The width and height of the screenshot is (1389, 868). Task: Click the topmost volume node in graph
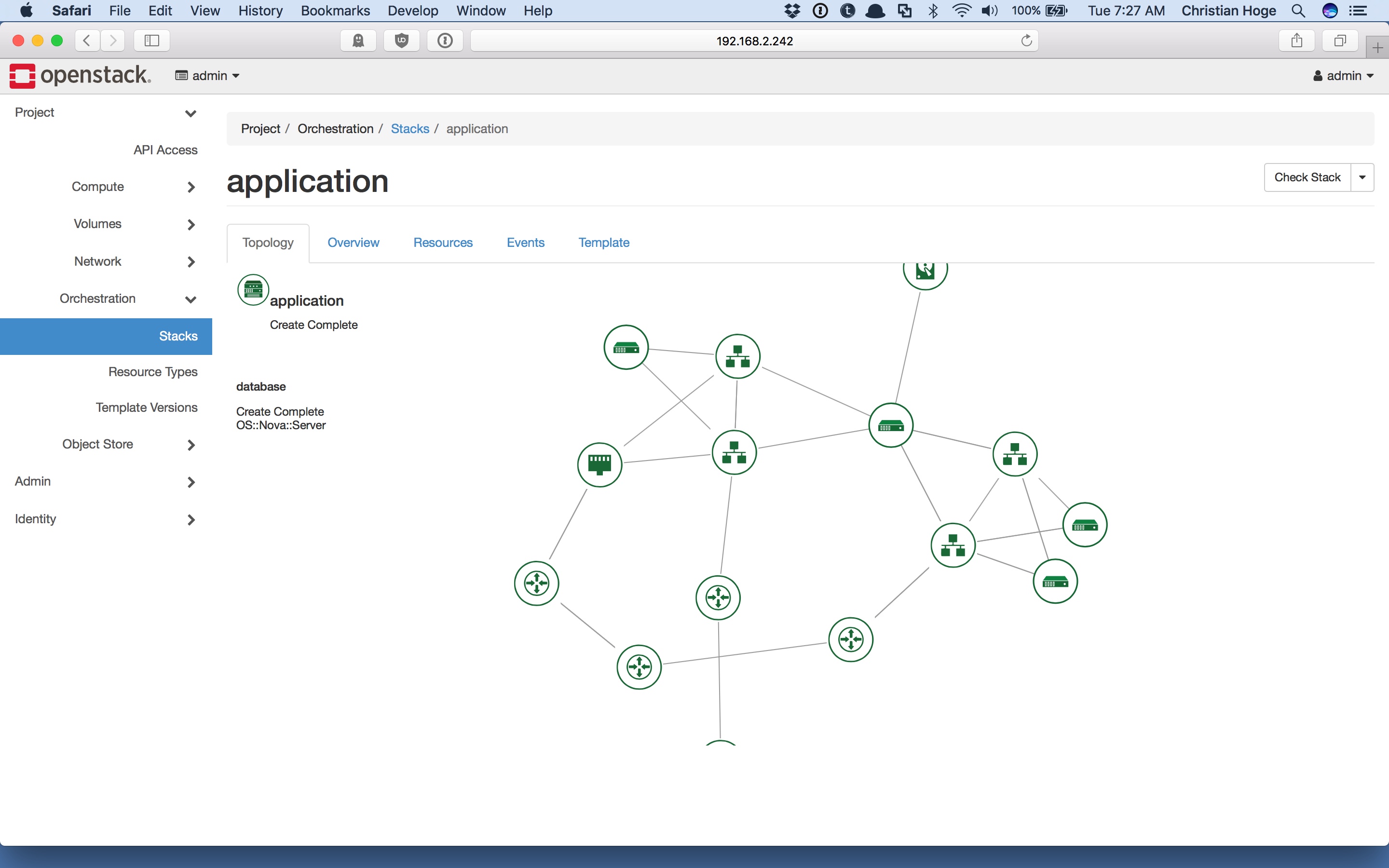coord(925,271)
